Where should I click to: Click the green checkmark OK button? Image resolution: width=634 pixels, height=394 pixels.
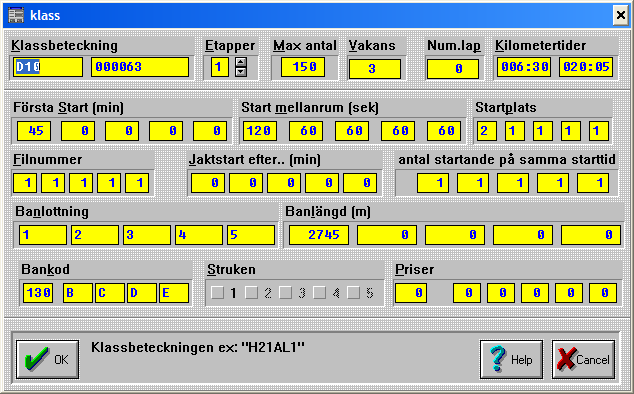(47, 360)
